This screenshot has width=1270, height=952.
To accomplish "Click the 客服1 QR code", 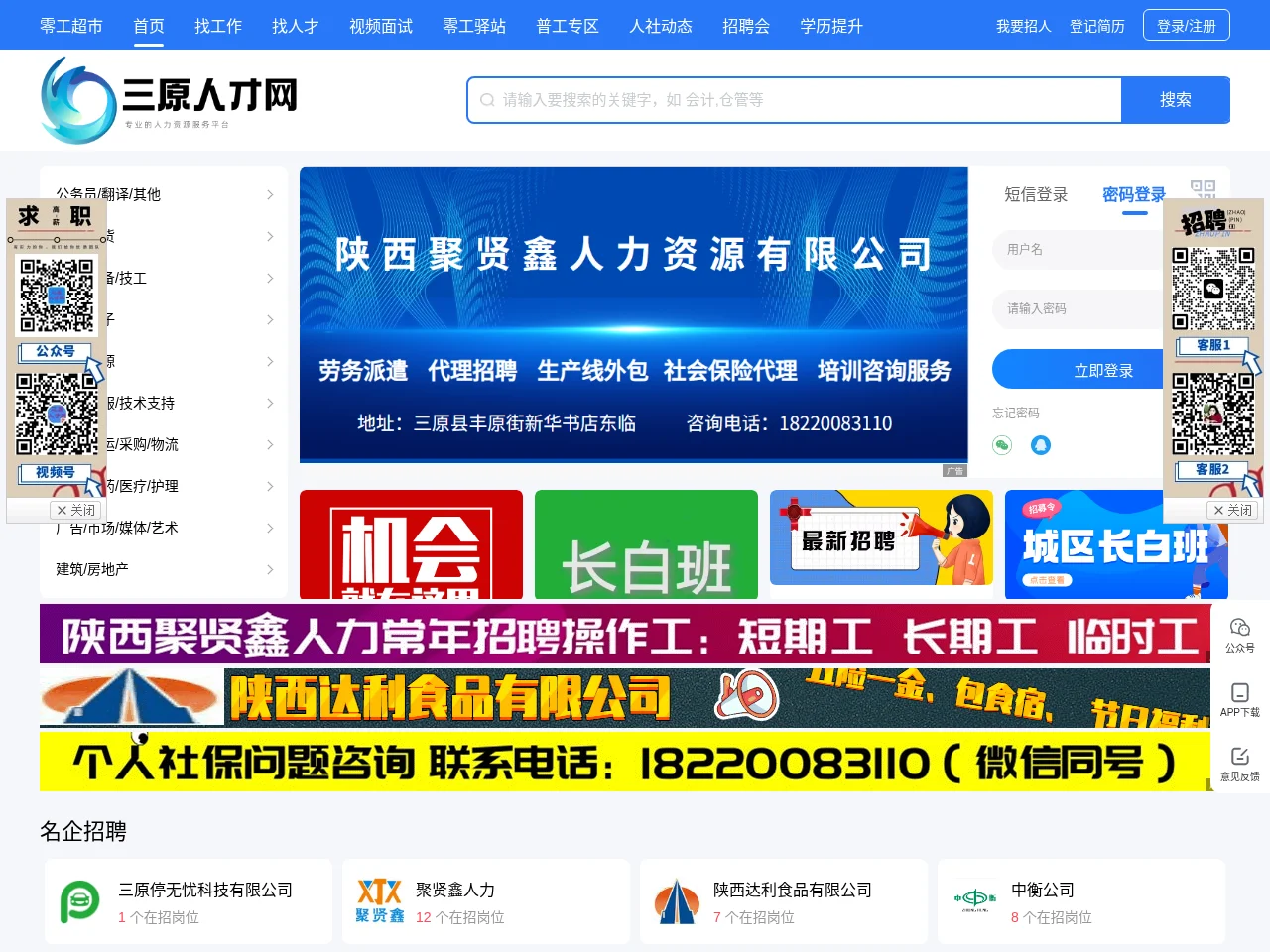I will coord(1213,289).
